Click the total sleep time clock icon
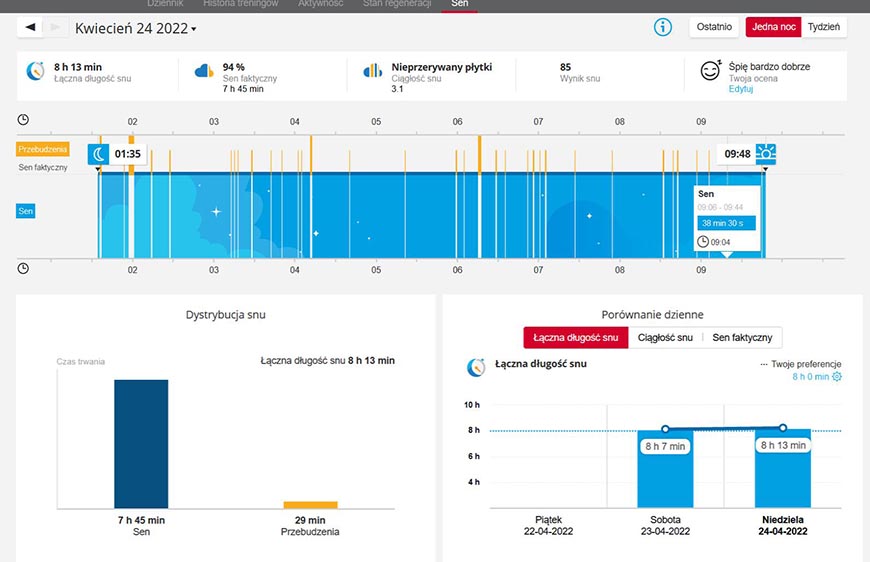 [36, 71]
